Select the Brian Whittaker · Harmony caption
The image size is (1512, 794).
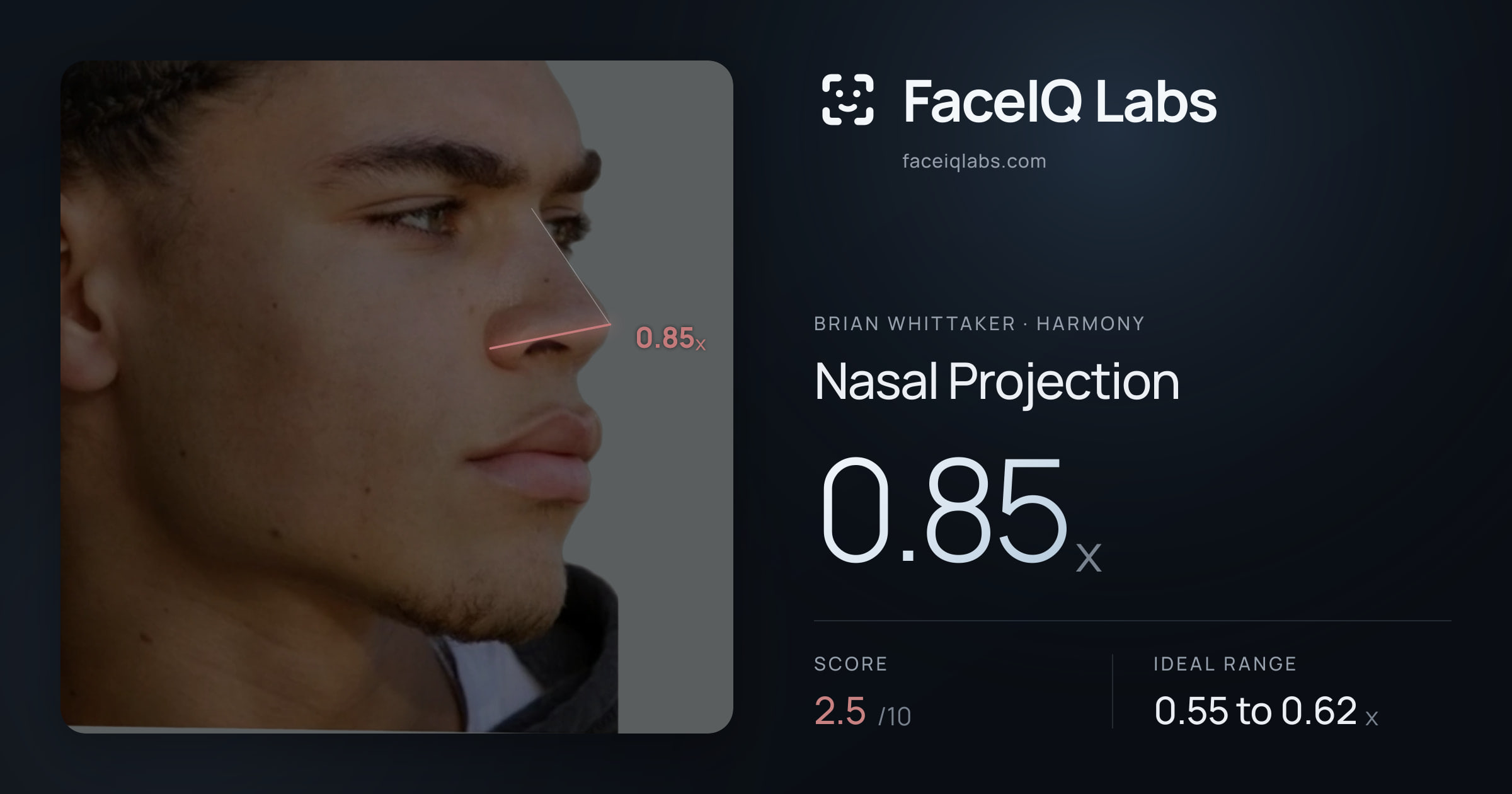coord(979,324)
